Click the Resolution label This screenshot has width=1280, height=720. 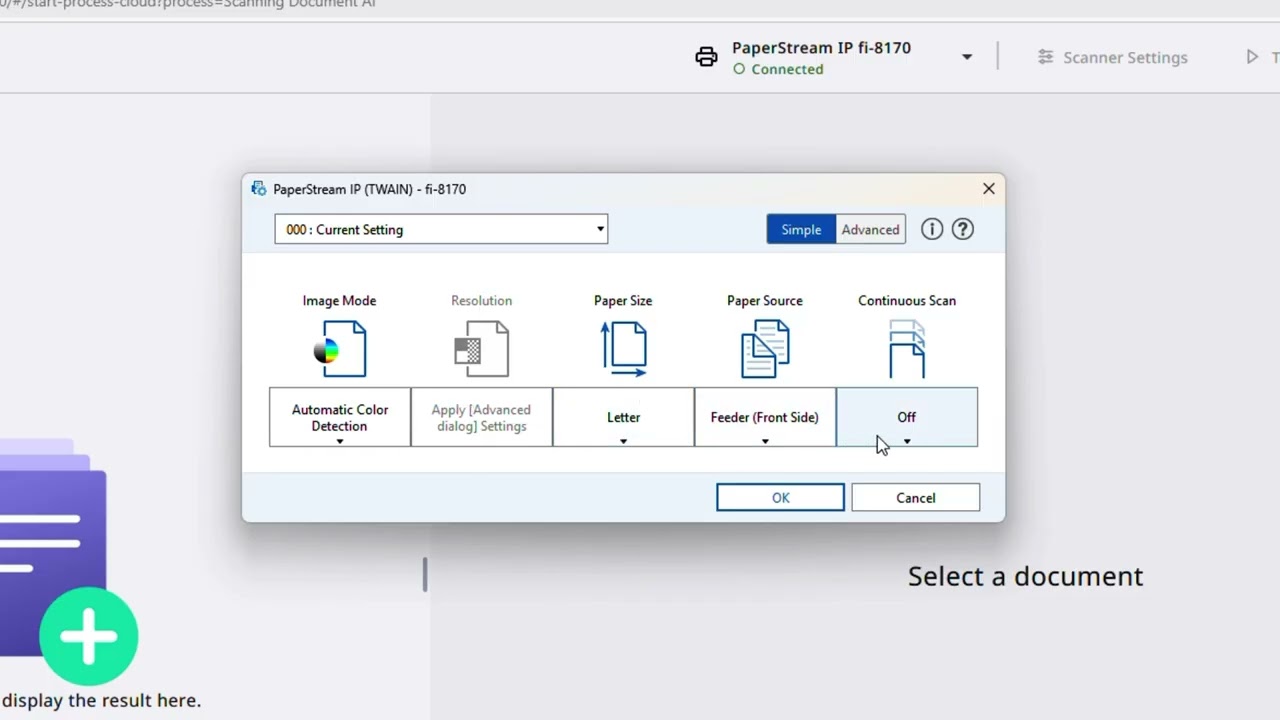481,300
